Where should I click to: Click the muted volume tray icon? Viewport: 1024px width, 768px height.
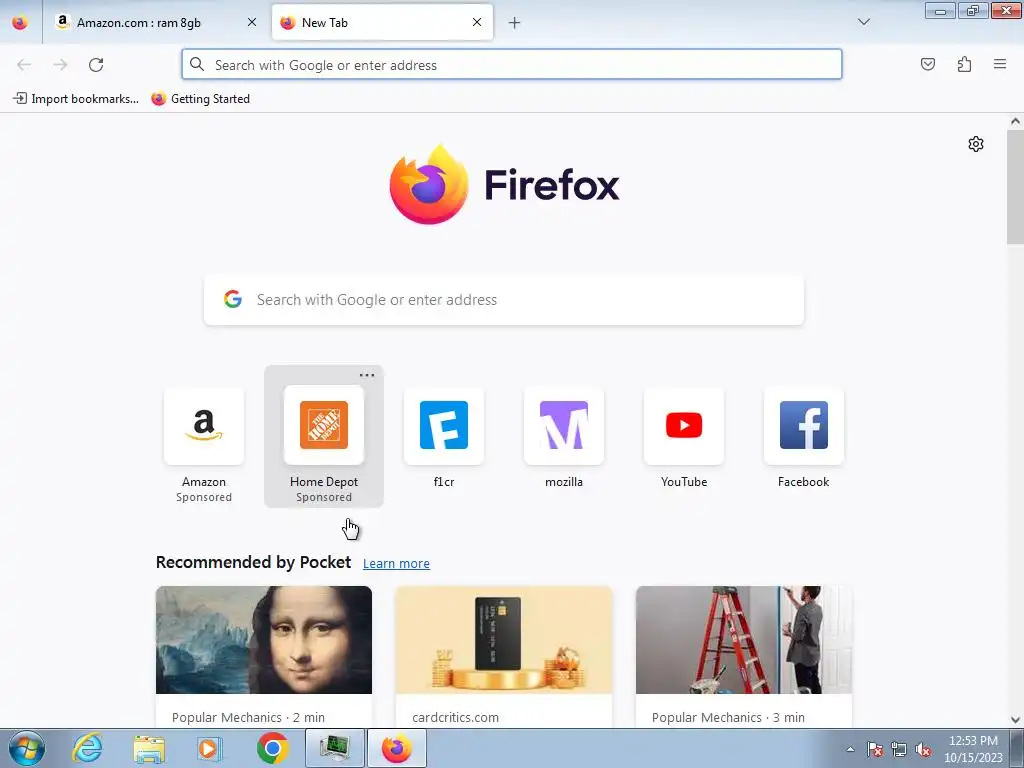[x=923, y=749]
